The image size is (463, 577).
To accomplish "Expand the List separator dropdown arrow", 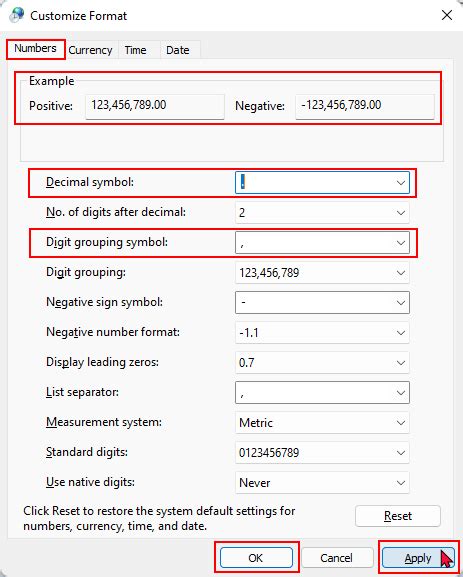I will coord(401,393).
